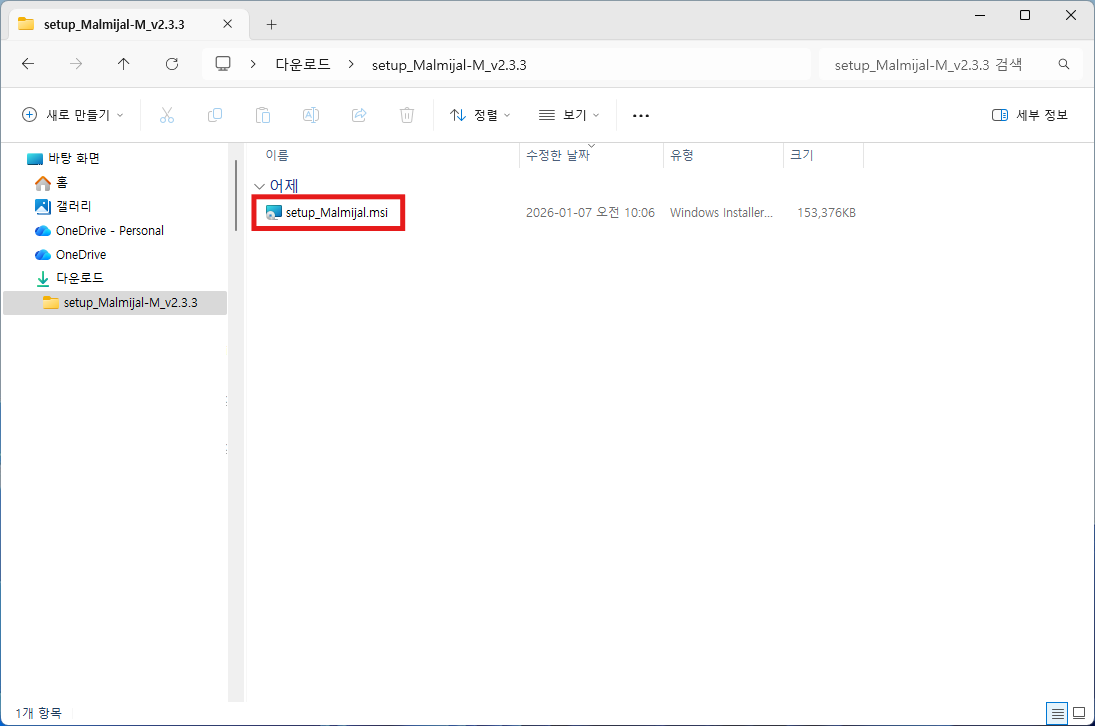Viewport: 1095px width, 726px height.
Task: Click the Copy icon in toolbar
Action: [x=215, y=115]
